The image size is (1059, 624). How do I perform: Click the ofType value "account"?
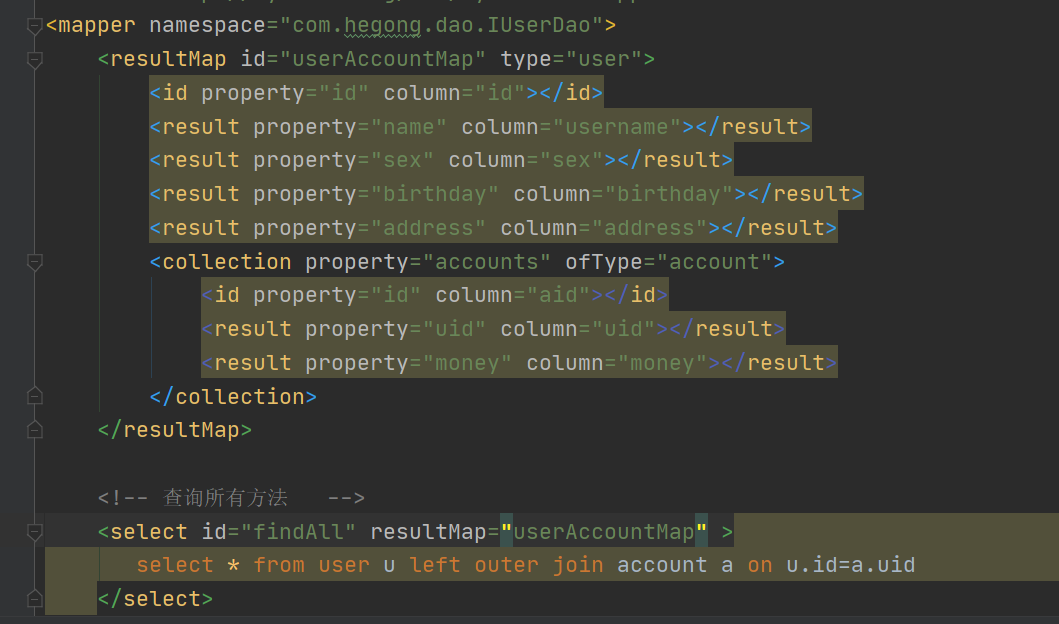coord(715,262)
